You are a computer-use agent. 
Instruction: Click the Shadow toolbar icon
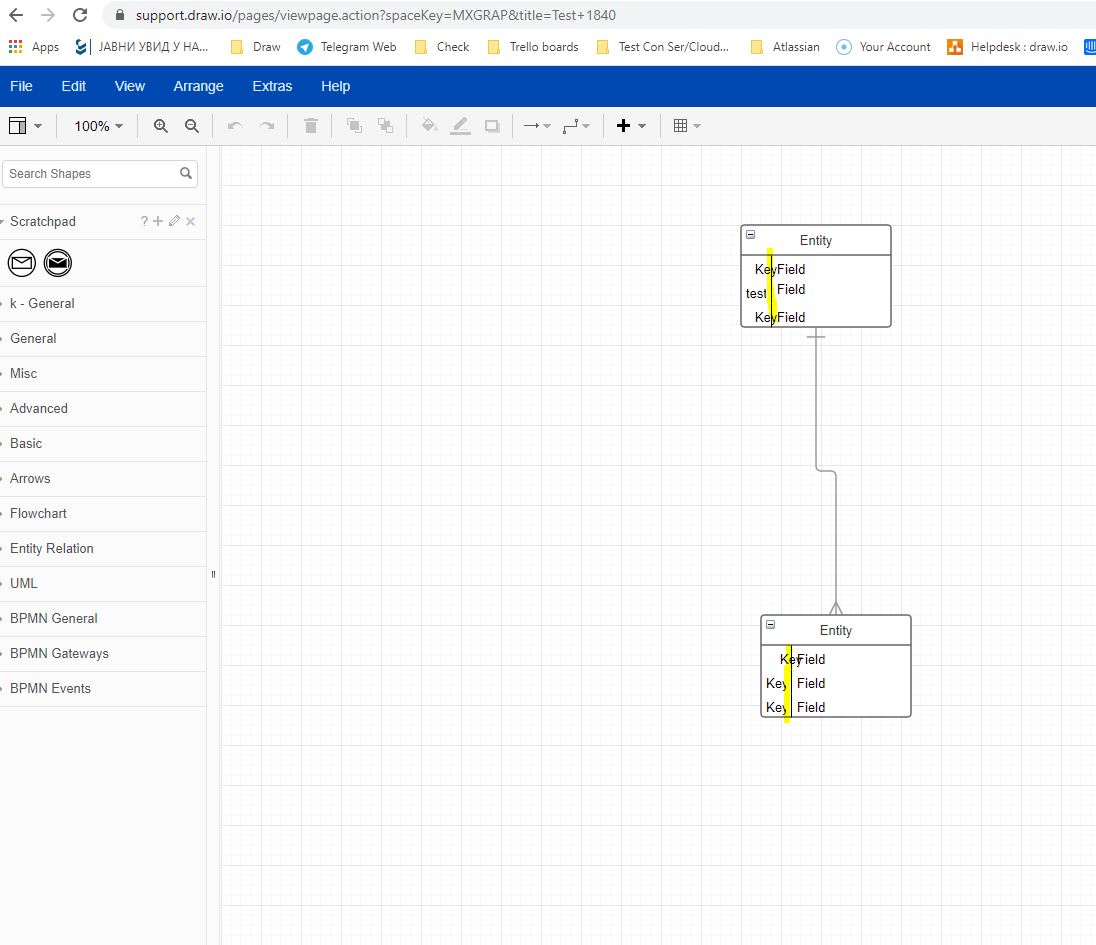point(491,125)
